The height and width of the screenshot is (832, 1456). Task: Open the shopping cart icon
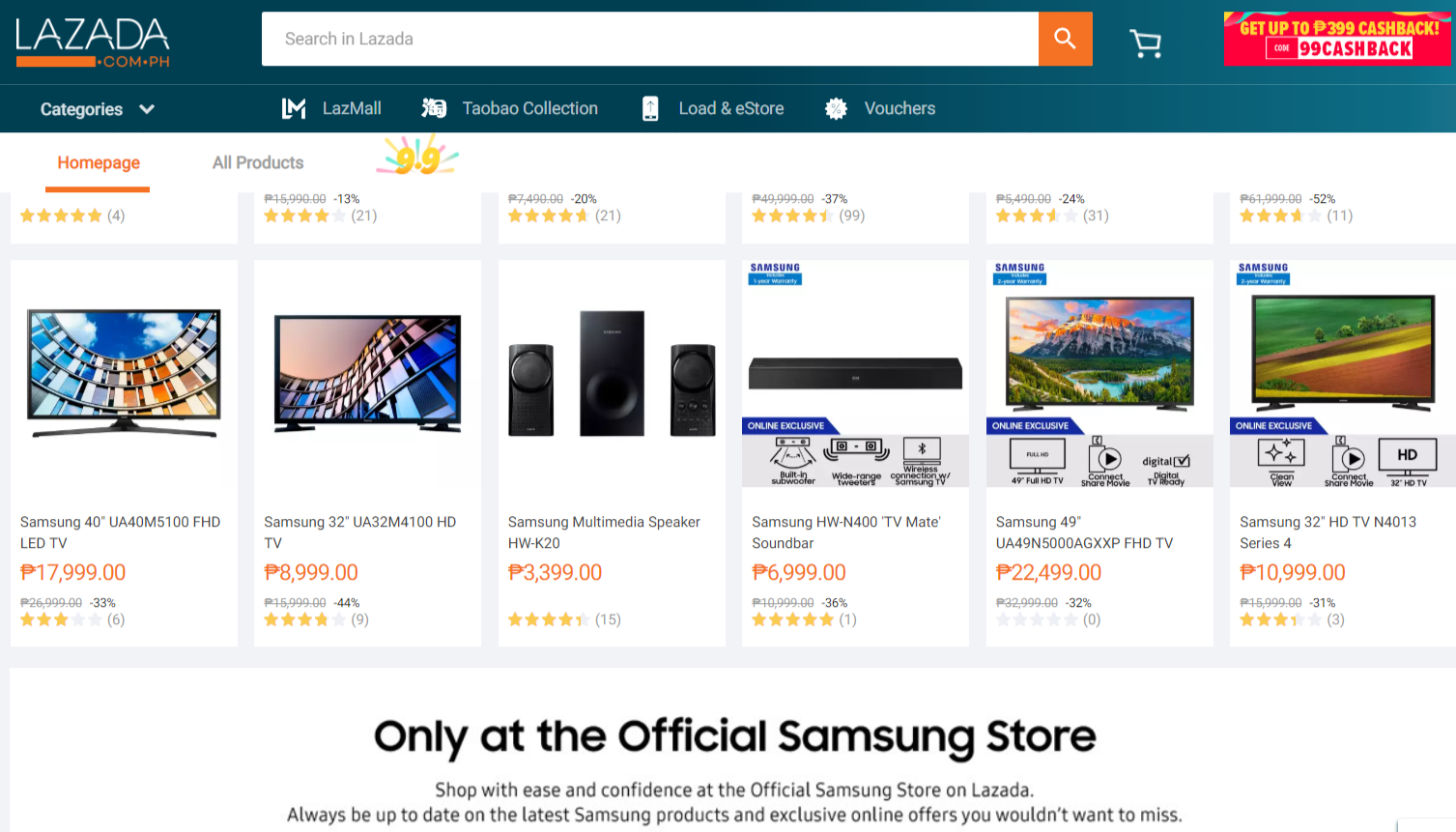pyautogui.click(x=1146, y=43)
